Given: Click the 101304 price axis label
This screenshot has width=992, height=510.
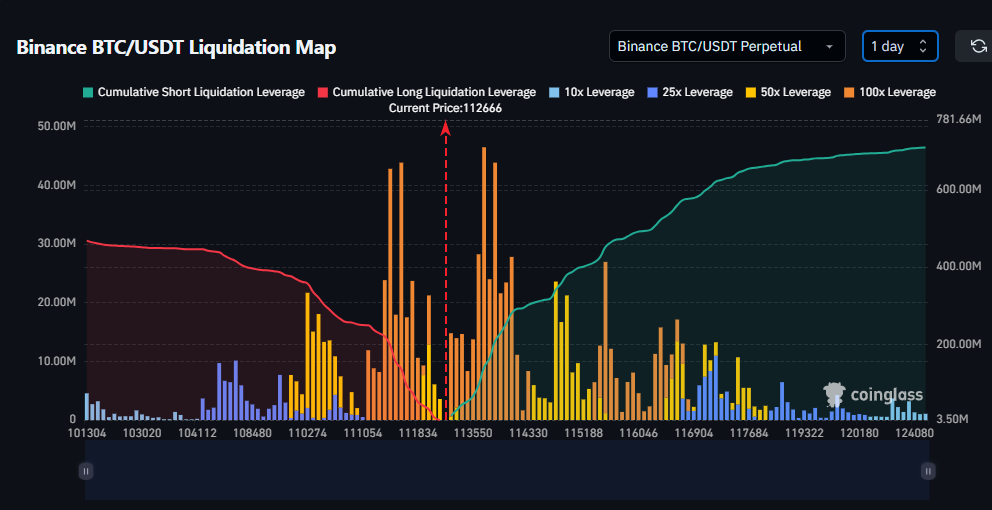Looking at the screenshot, I should tap(87, 433).
